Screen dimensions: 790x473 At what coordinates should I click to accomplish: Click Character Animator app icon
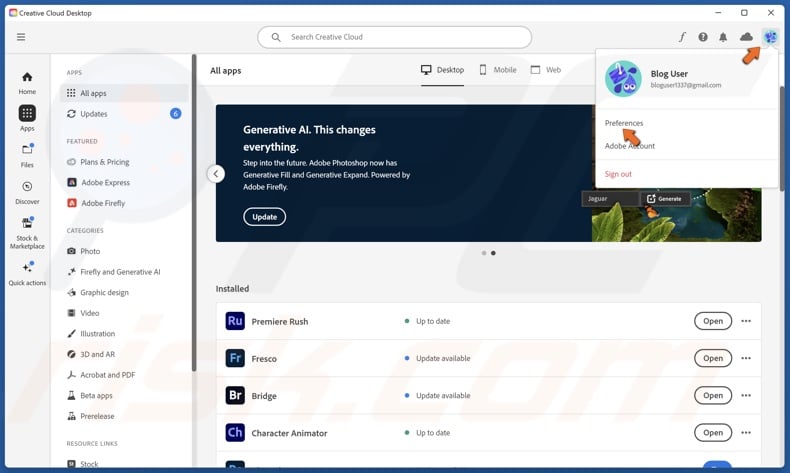tap(235, 433)
